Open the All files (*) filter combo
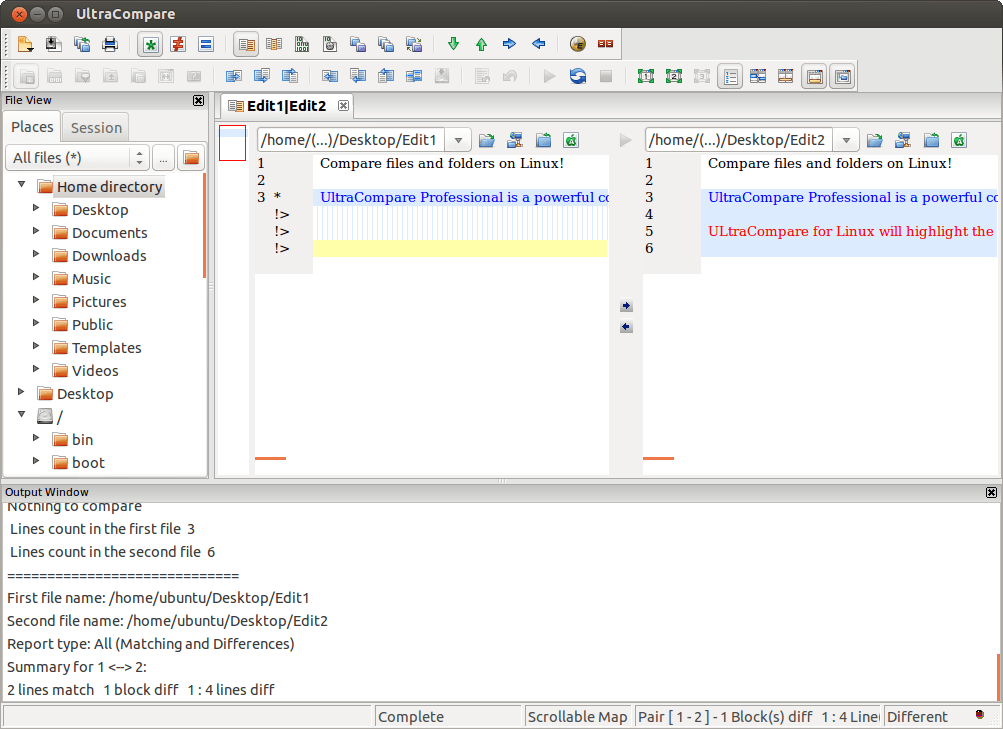 (x=77, y=158)
